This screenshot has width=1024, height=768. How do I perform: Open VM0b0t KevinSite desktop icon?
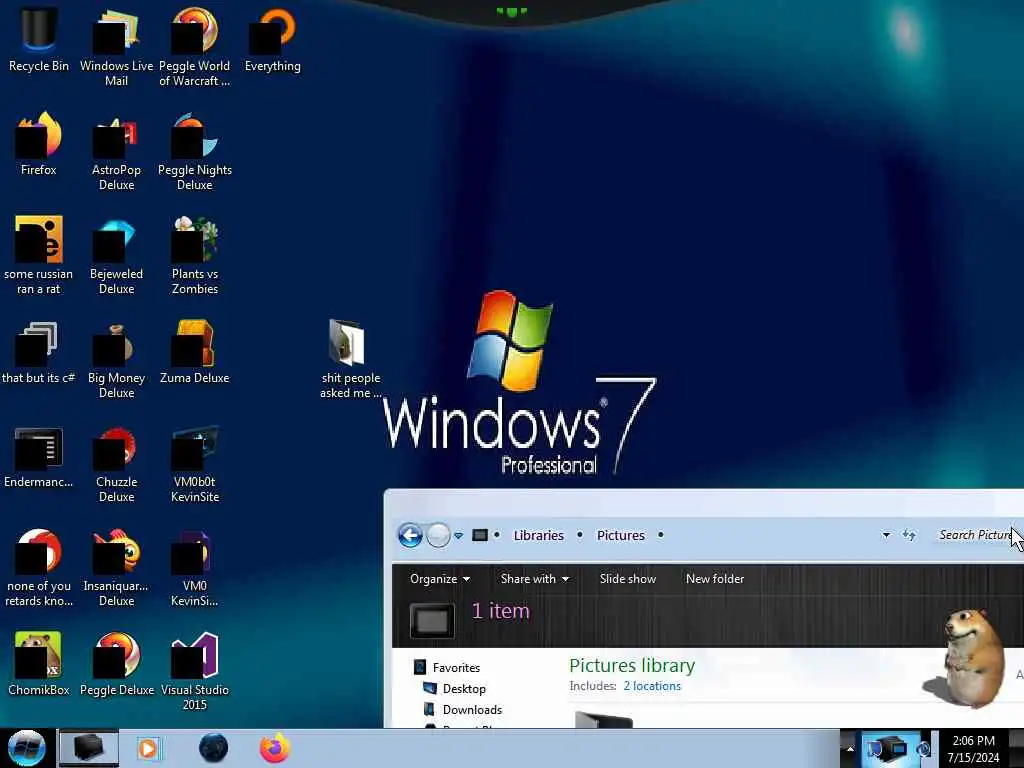[195, 464]
